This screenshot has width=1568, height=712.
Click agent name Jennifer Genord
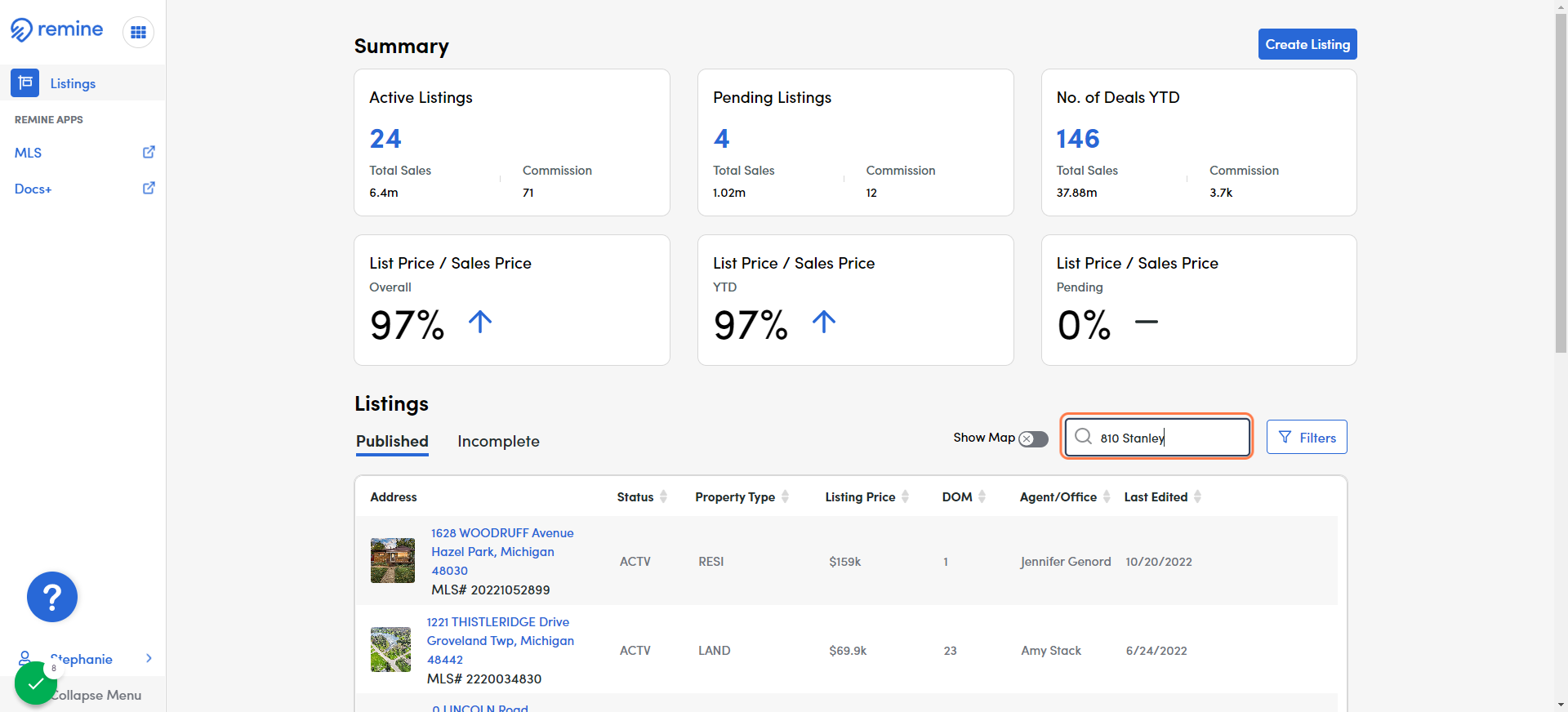(x=1066, y=562)
